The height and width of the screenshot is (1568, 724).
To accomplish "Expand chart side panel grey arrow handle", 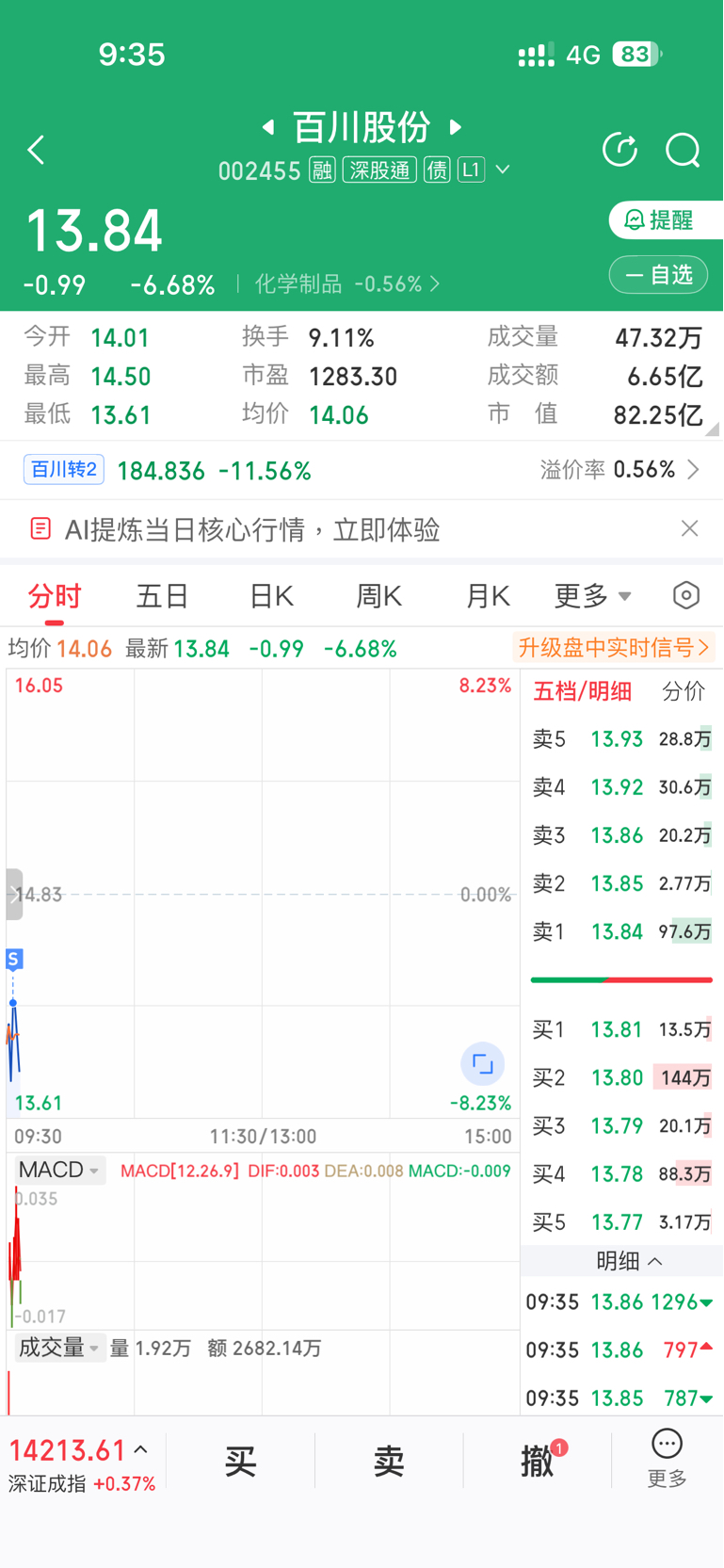I will (x=14, y=895).
